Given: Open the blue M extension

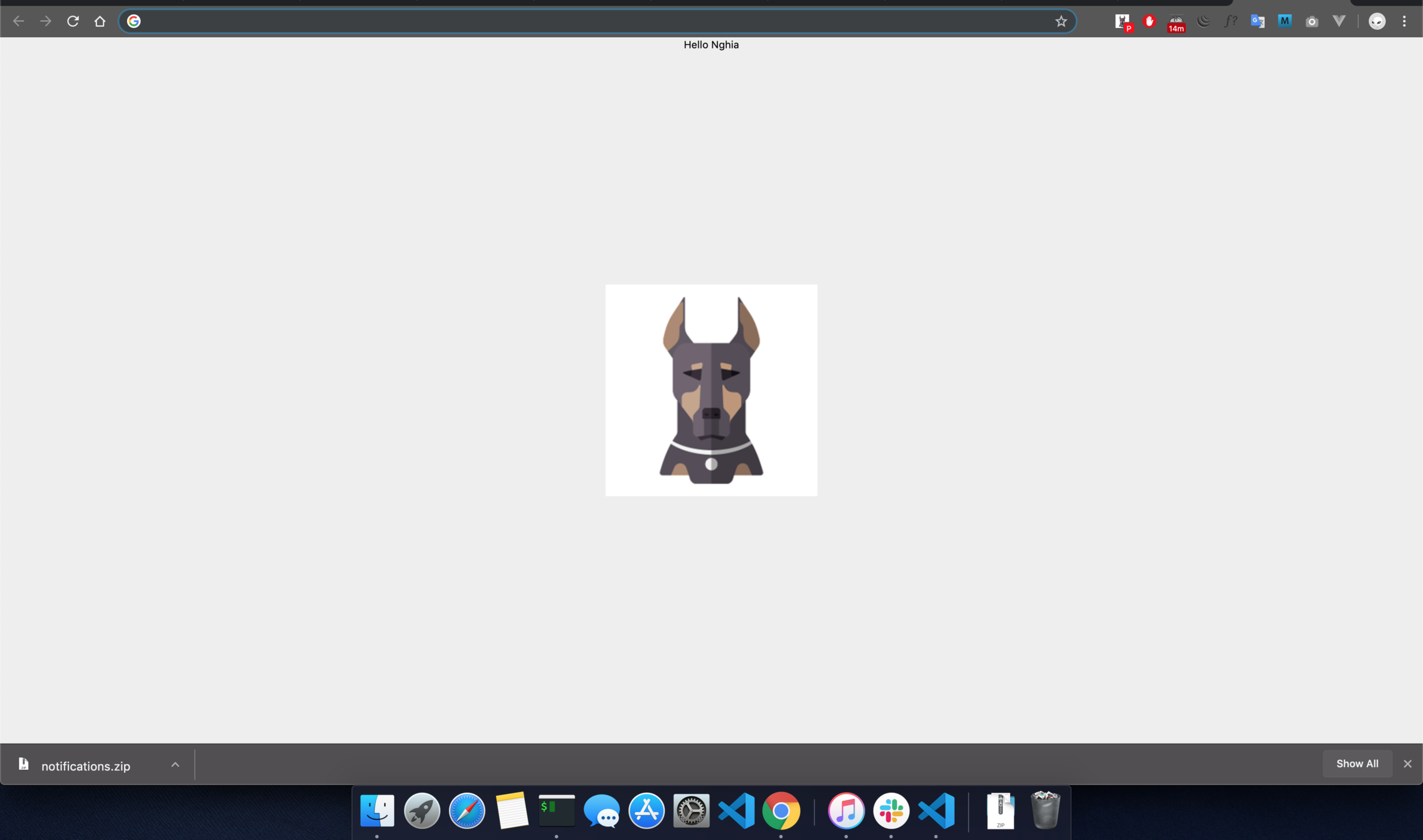Looking at the screenshot, I should pos(1284,21).
